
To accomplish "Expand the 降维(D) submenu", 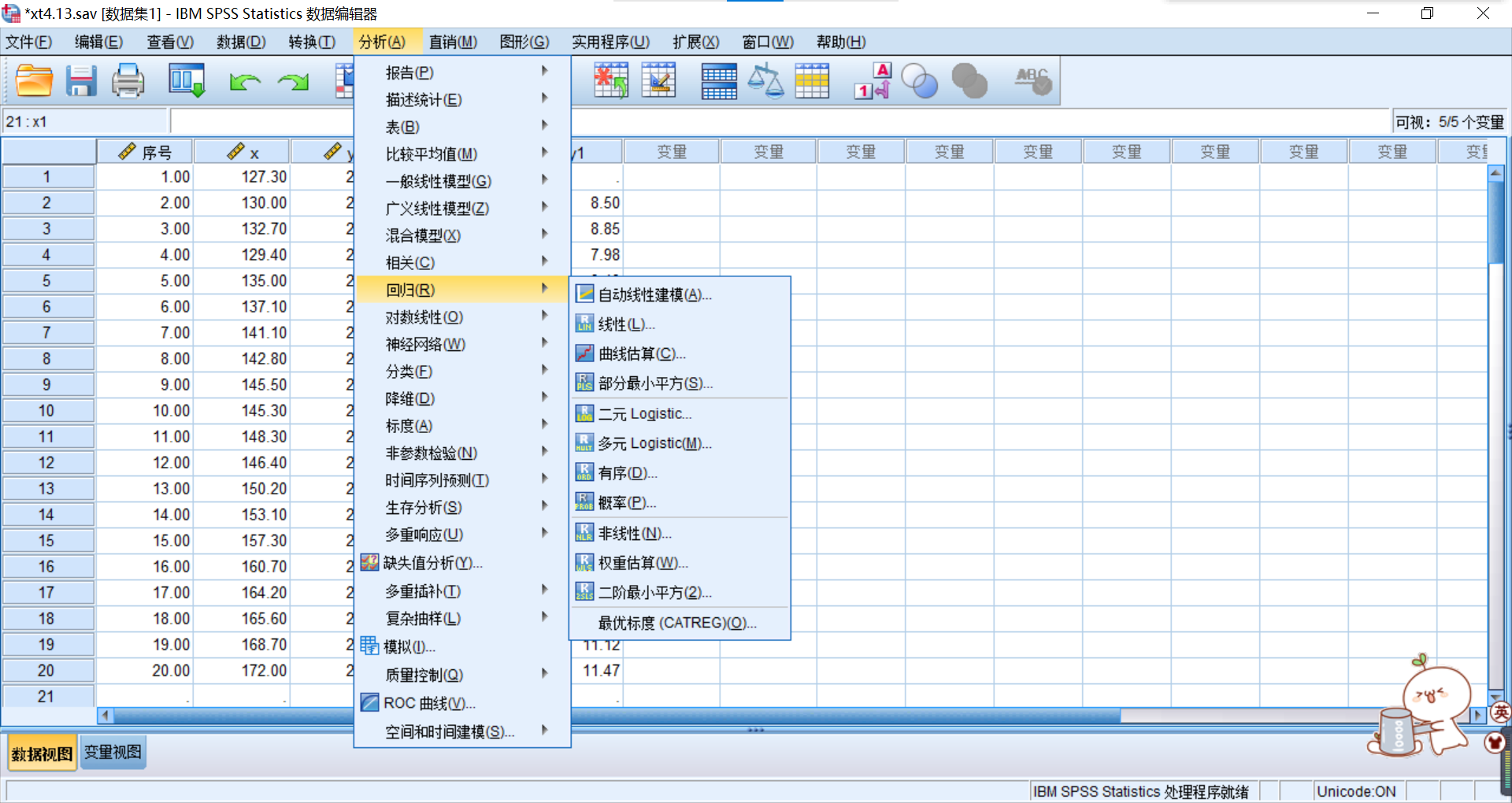I will tap(462, 398).
